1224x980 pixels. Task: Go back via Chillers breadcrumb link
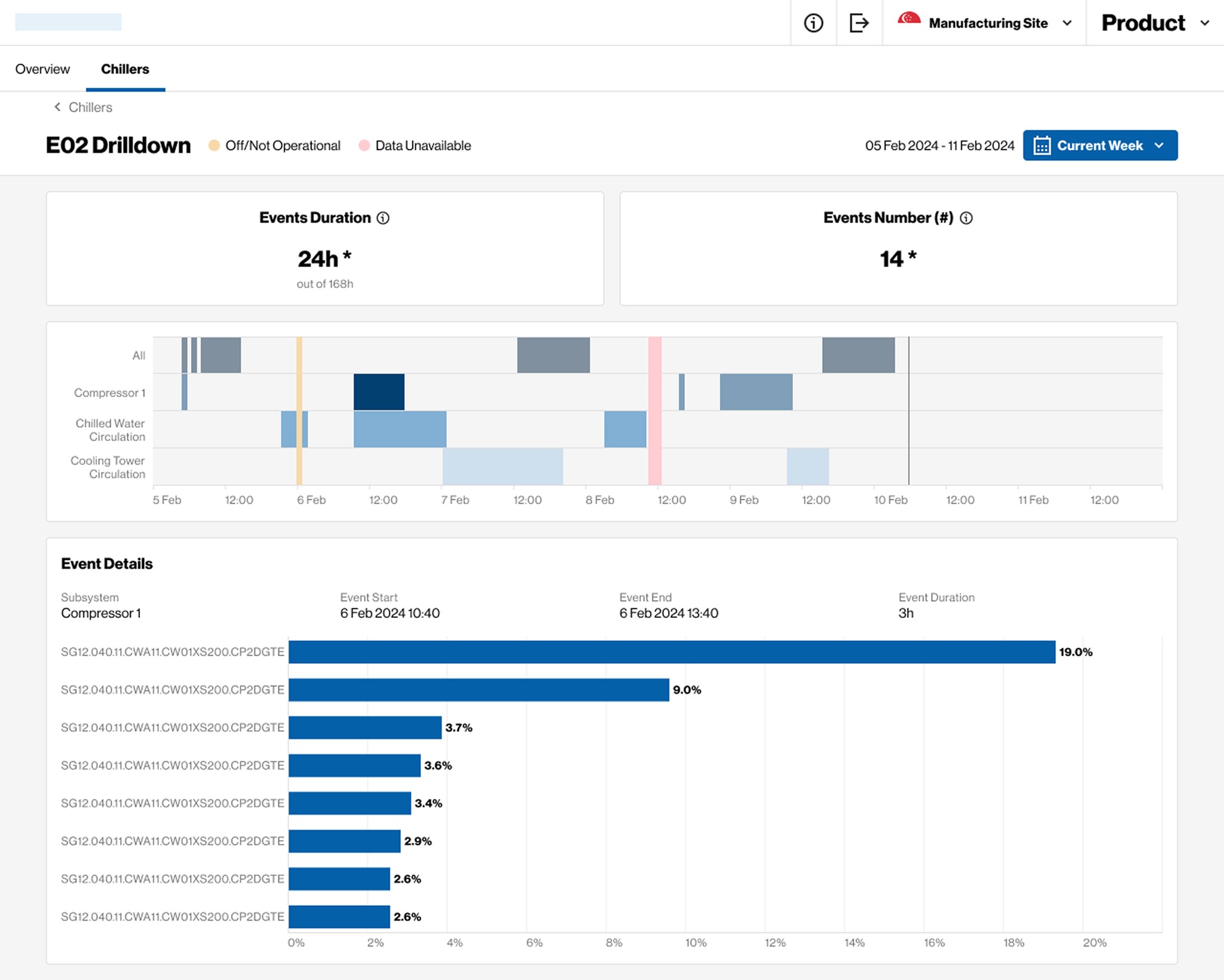(90, 108)
